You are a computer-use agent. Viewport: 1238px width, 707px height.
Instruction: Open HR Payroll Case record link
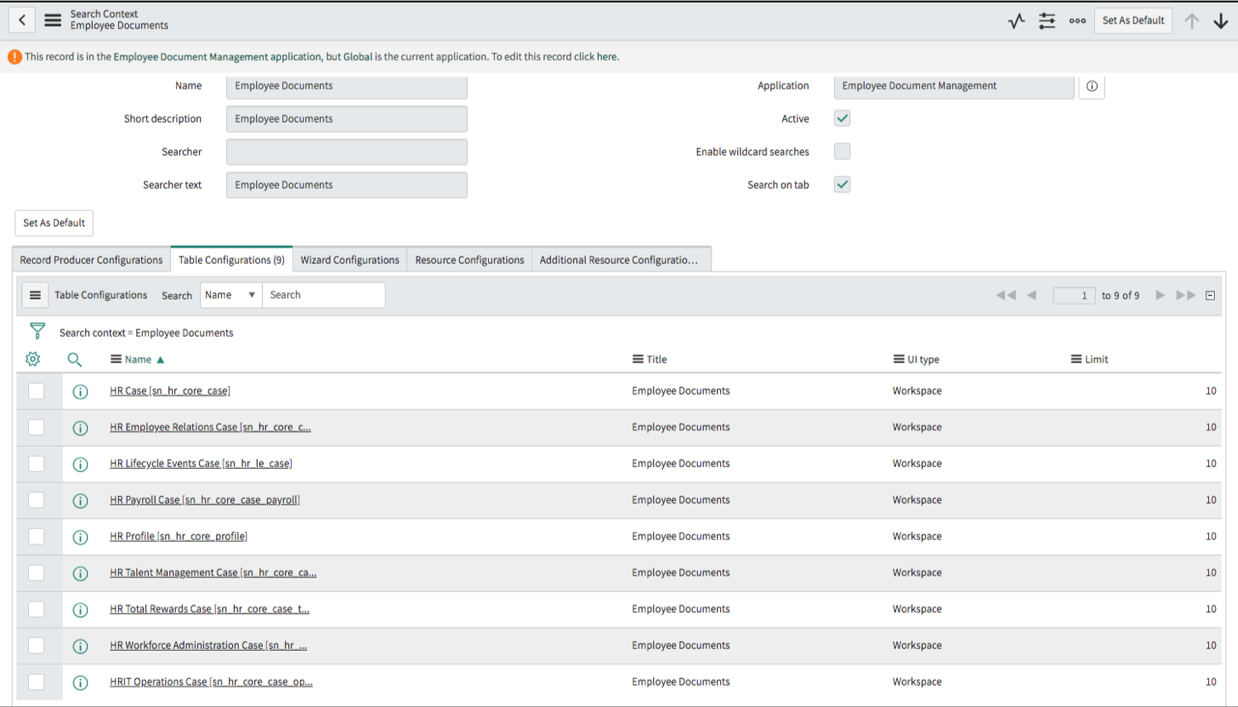(205, 500)
